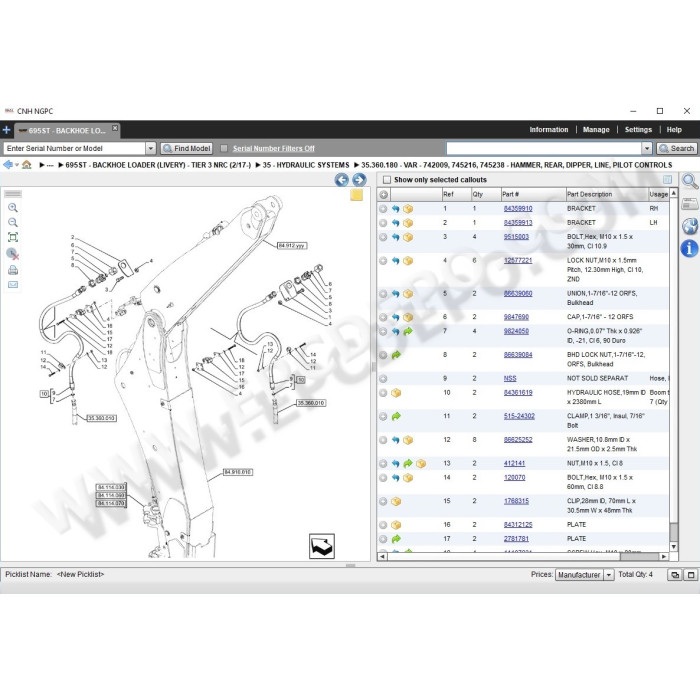
Task: Open the Settings menu
Action: pyautogui.click(x=638, y=129)
